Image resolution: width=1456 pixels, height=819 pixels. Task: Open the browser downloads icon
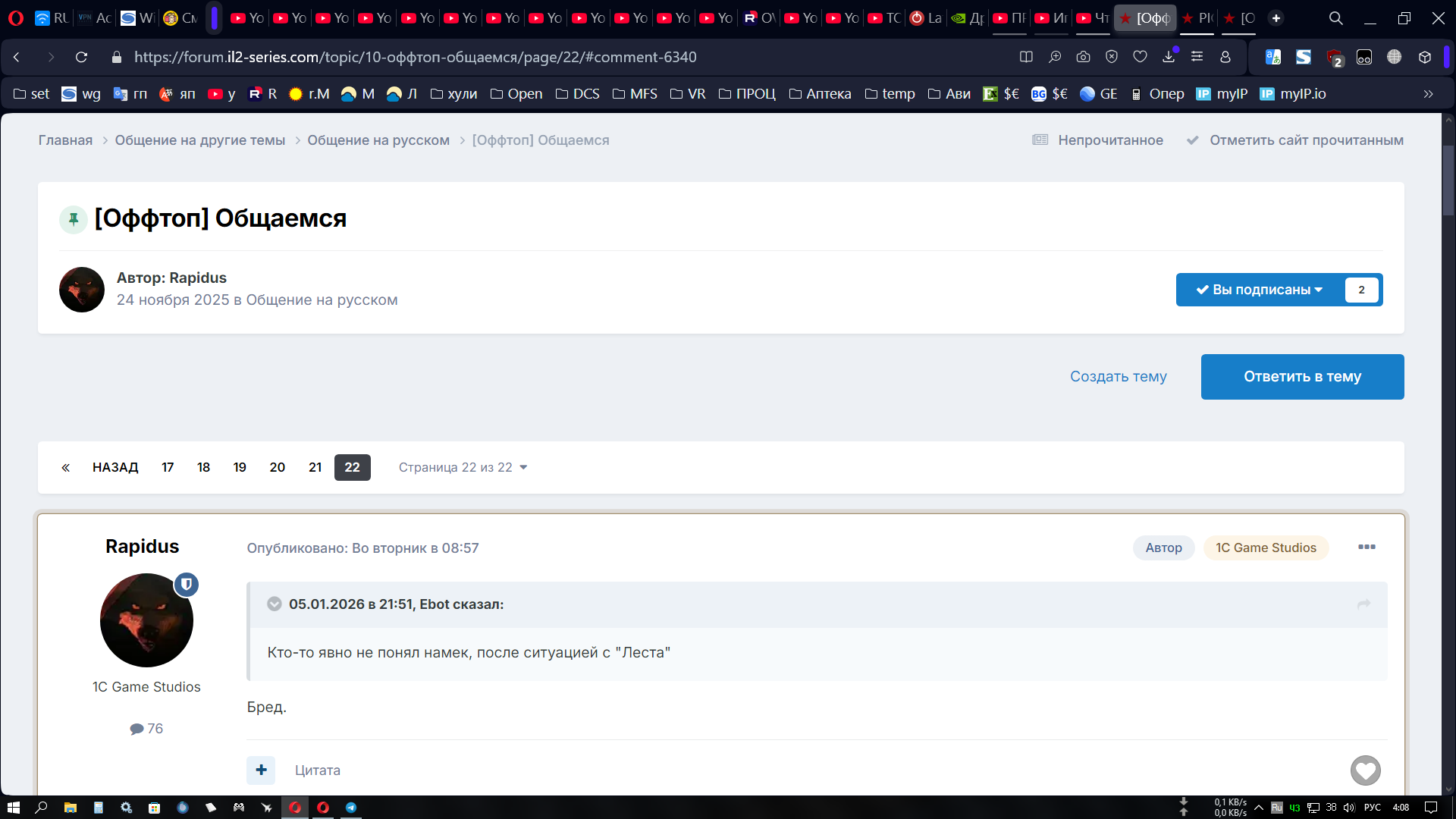tap(1169, 57)
